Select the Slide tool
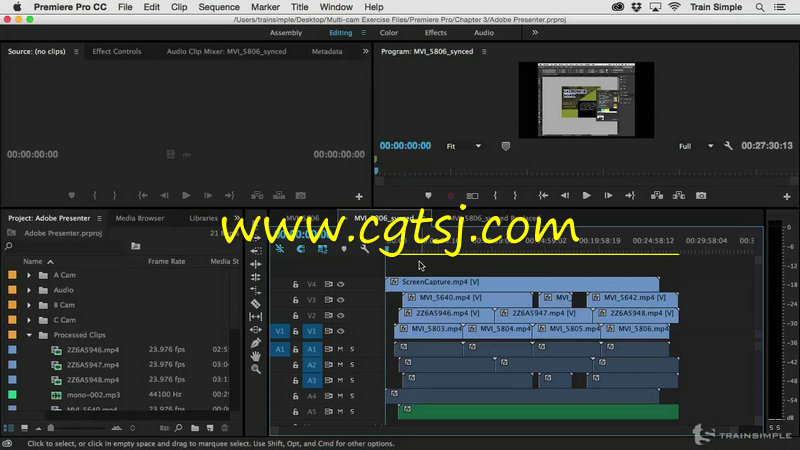800x450 pixels. (x=256, y=330)
